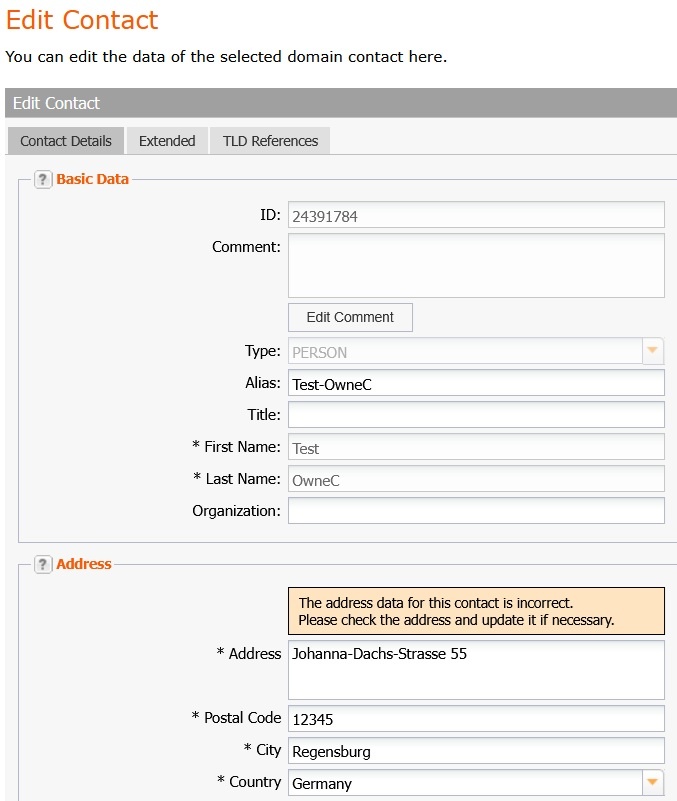Click the incorrect address warning message
This screenshot has width=677, height=801.
tap(476, 611)
